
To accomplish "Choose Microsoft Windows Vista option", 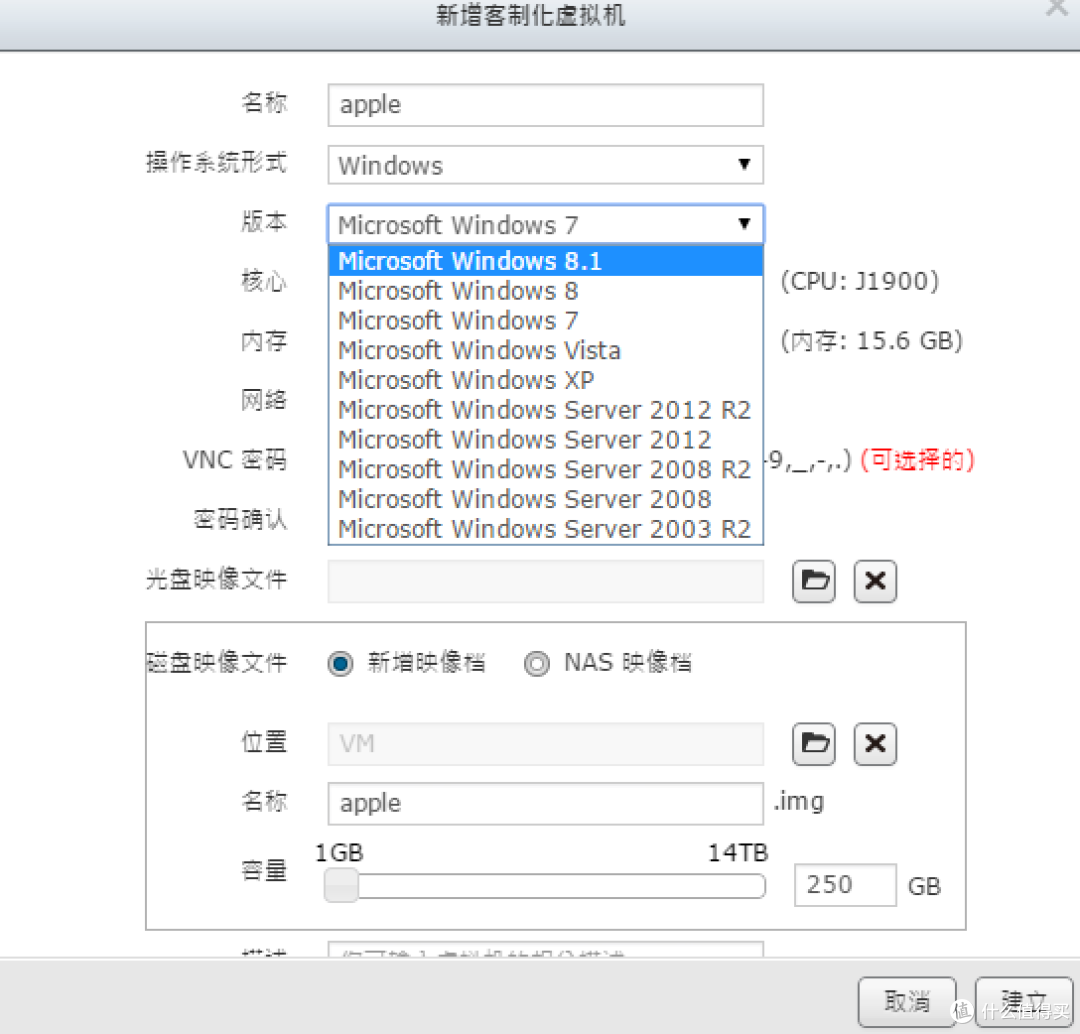I will pos(546,350).
